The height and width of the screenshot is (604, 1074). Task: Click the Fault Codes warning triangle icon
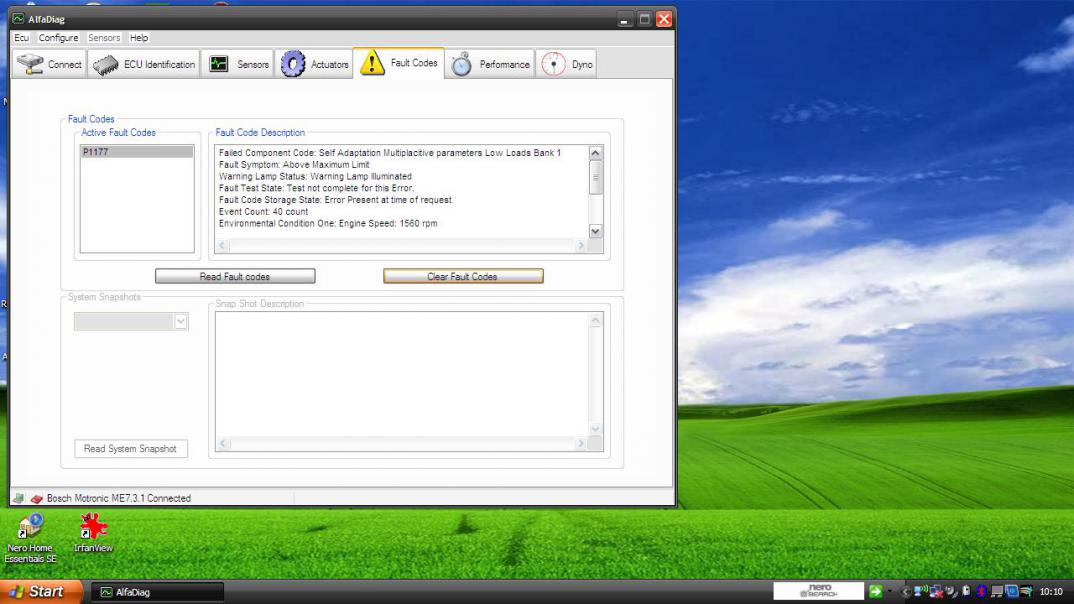coord(372,62)
